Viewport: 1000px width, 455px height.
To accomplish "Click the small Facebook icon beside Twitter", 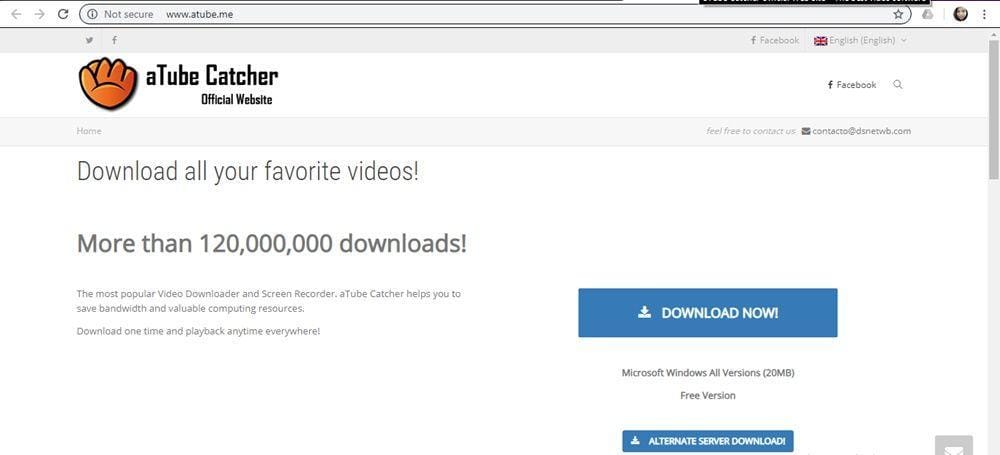I will [114, 40].
